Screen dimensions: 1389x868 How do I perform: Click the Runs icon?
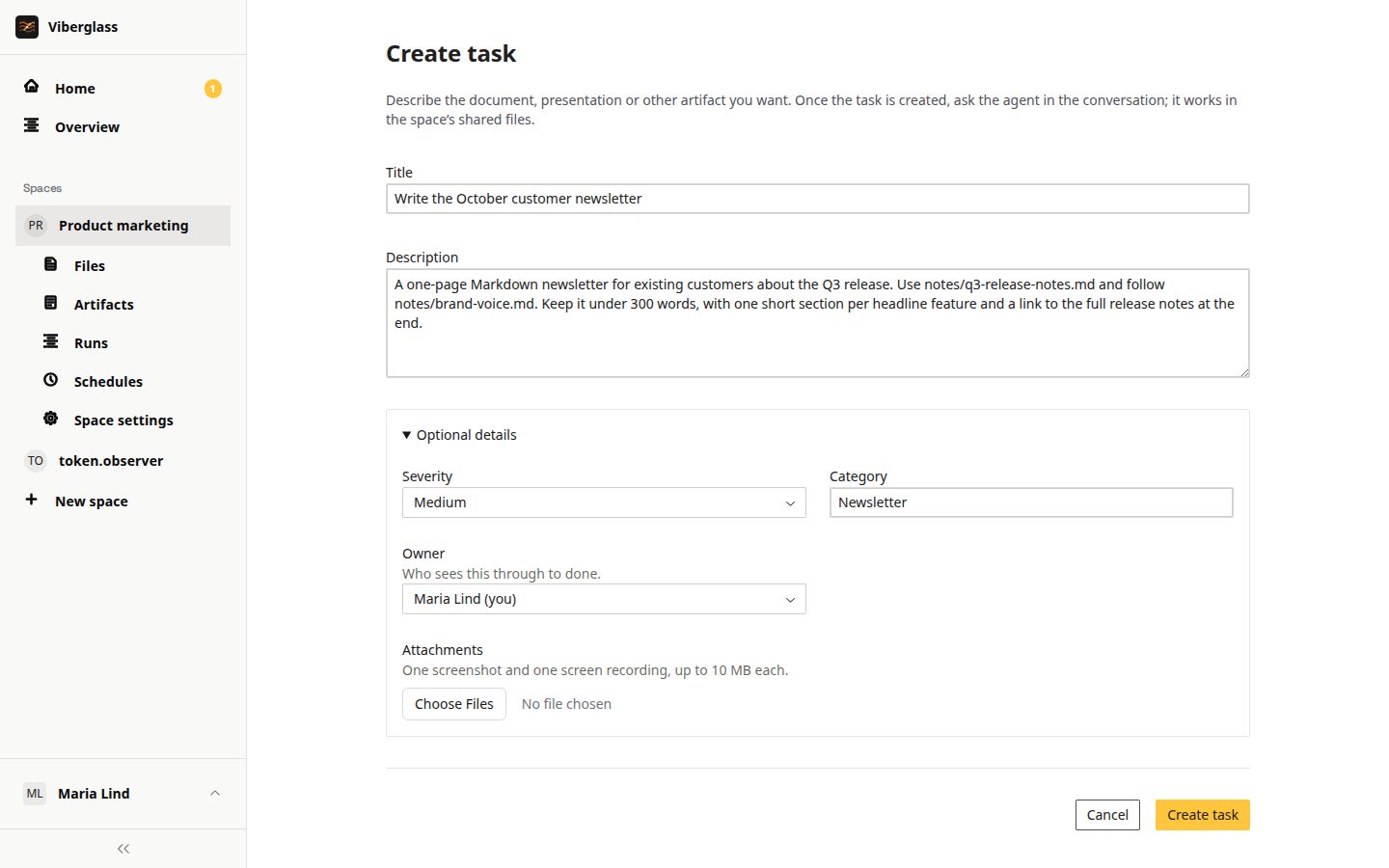click(51, 341)
